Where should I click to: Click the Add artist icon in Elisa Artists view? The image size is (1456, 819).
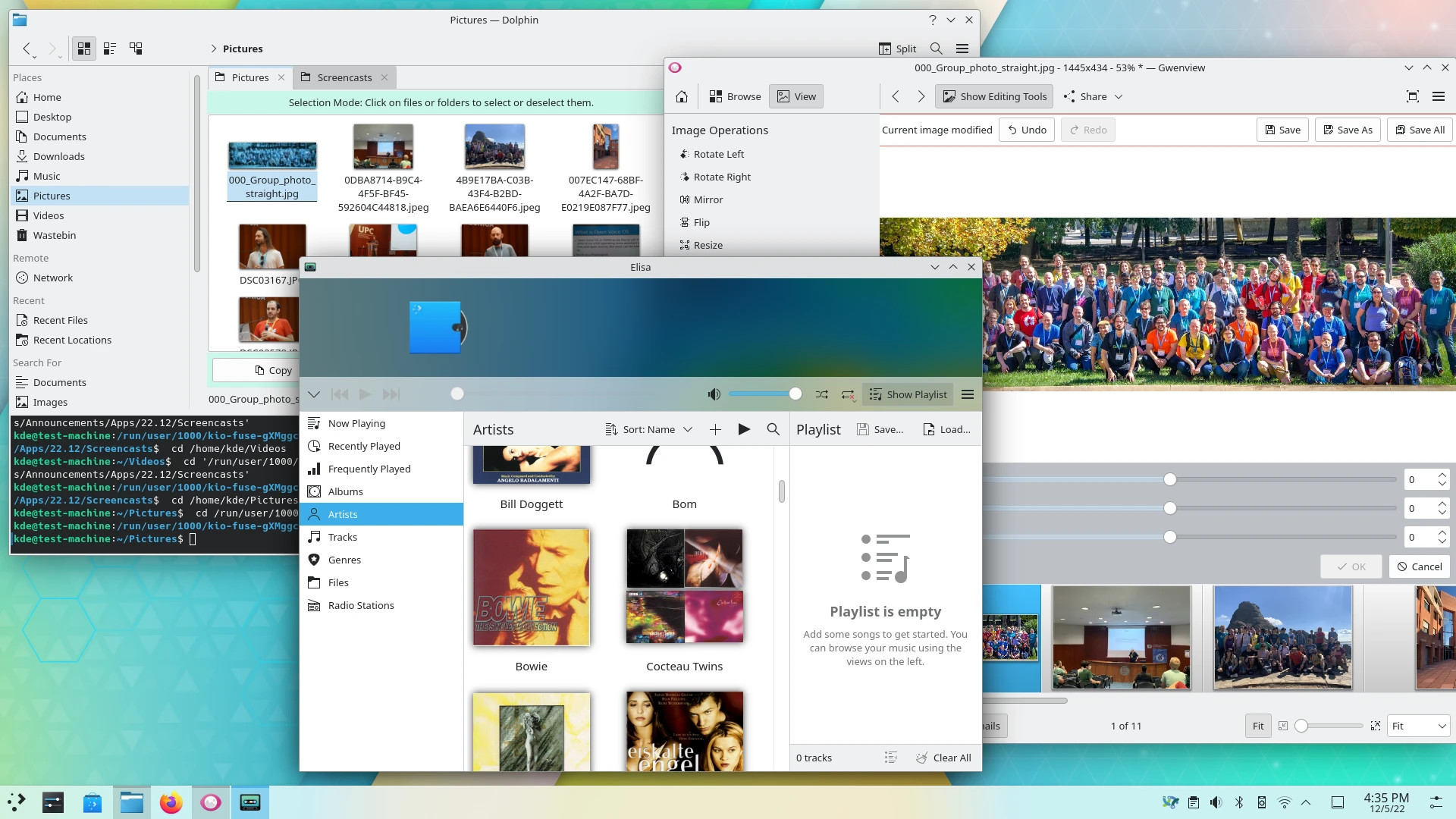click(714, 429)
